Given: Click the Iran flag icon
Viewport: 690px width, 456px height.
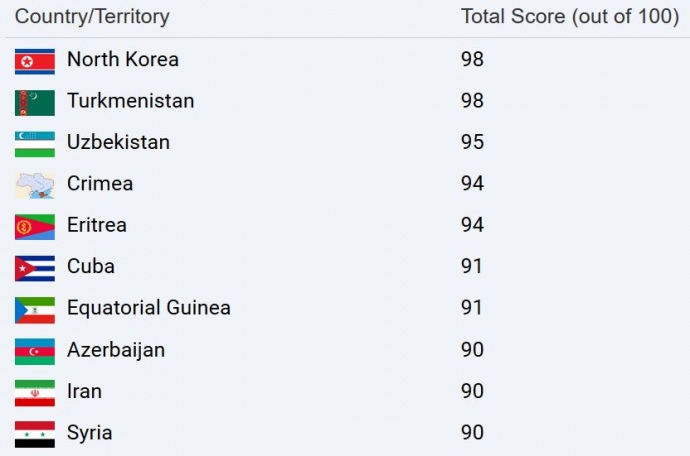Looking at the screenshot, I should (35, 393).
